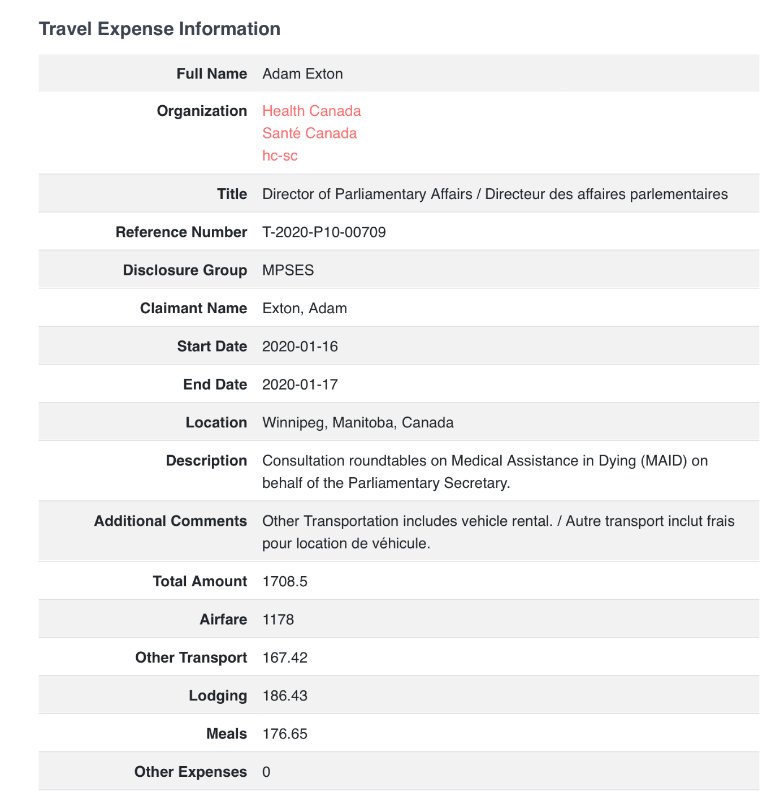780x800 pixels.
Task: Select the location Winnipeg, Manitoba, Canada
Action: 358,422
